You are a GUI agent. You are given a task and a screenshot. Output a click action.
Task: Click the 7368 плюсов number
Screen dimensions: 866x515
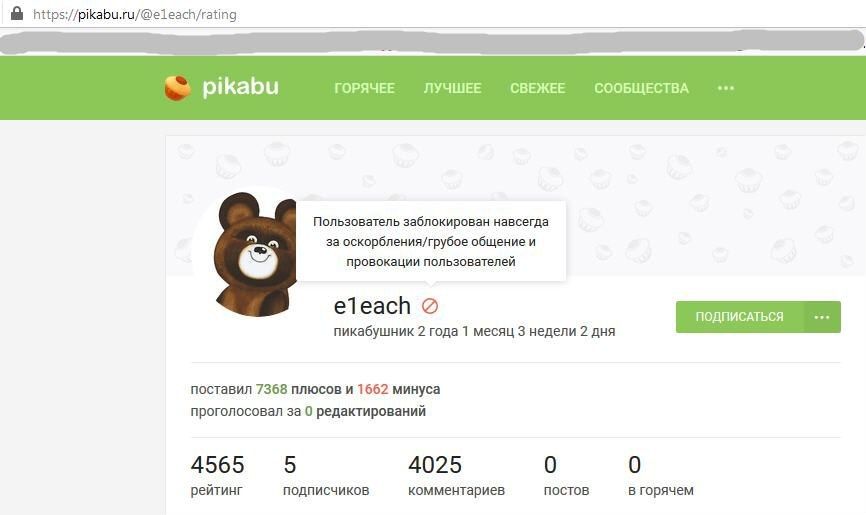[x=271, y=389]
